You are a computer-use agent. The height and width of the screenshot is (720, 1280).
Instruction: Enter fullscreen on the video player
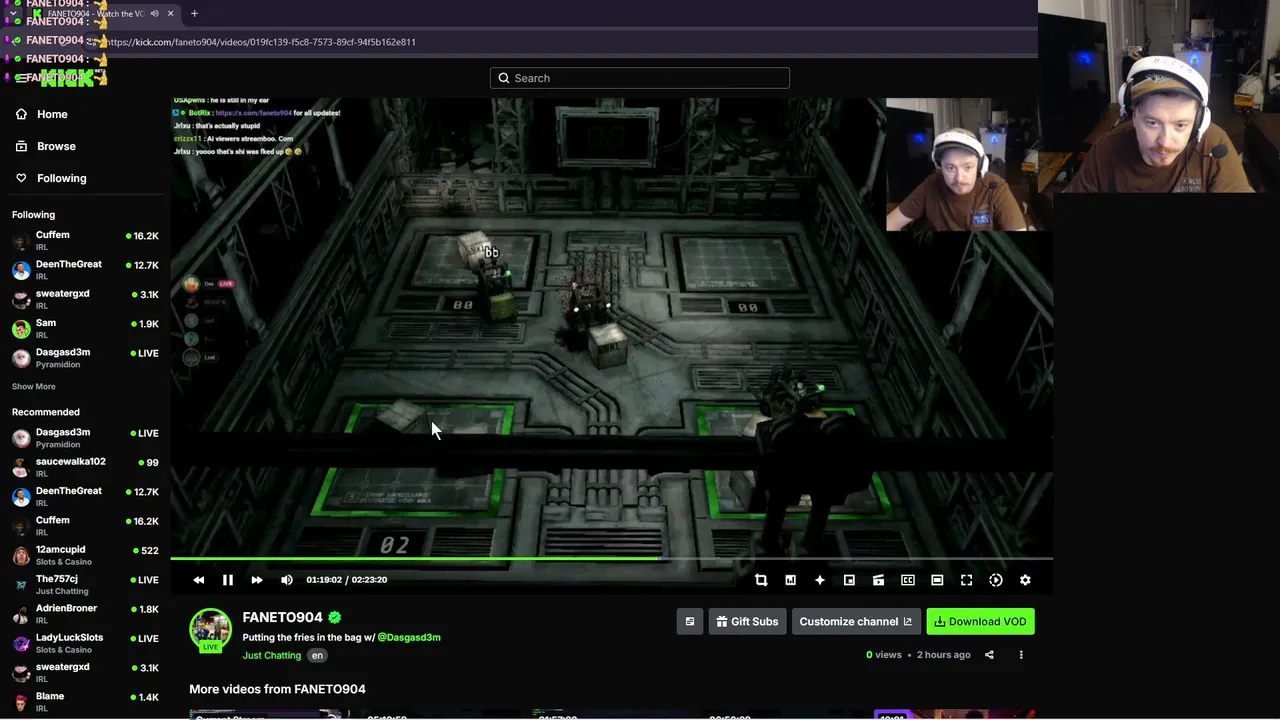(x=967, y=580)
